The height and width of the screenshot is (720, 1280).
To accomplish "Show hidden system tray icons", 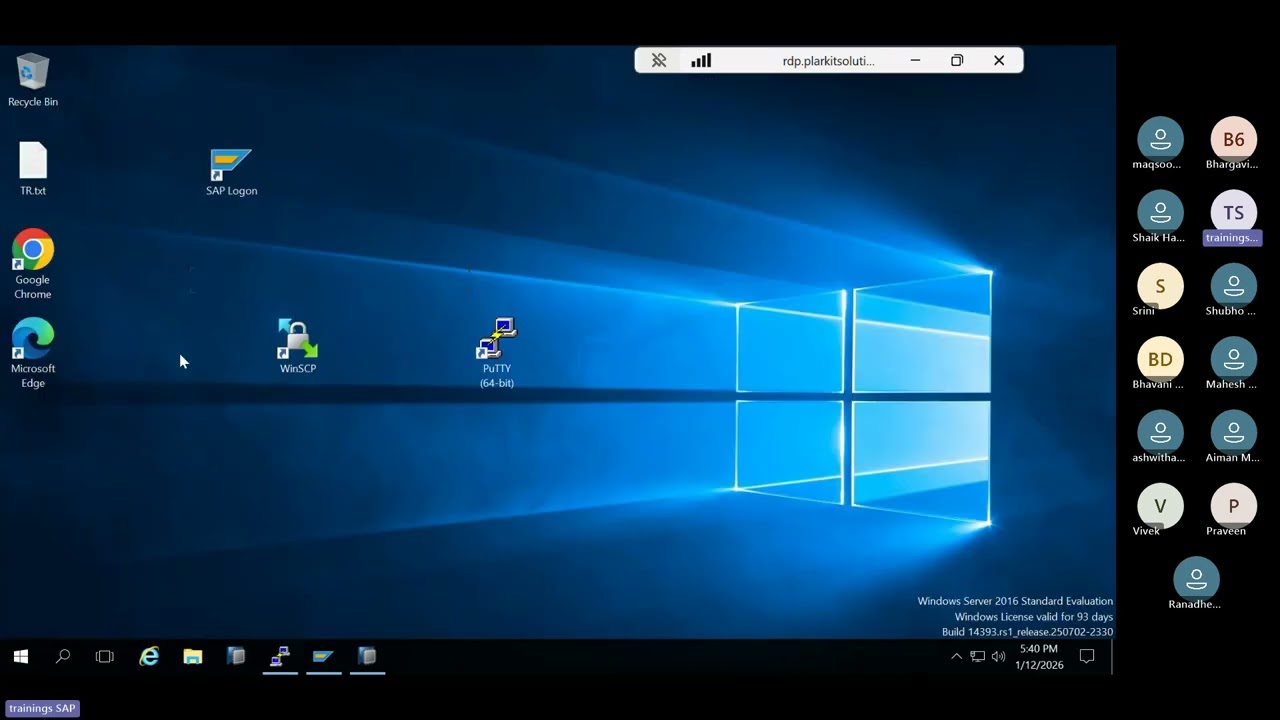I will click(x=956, y=657).
